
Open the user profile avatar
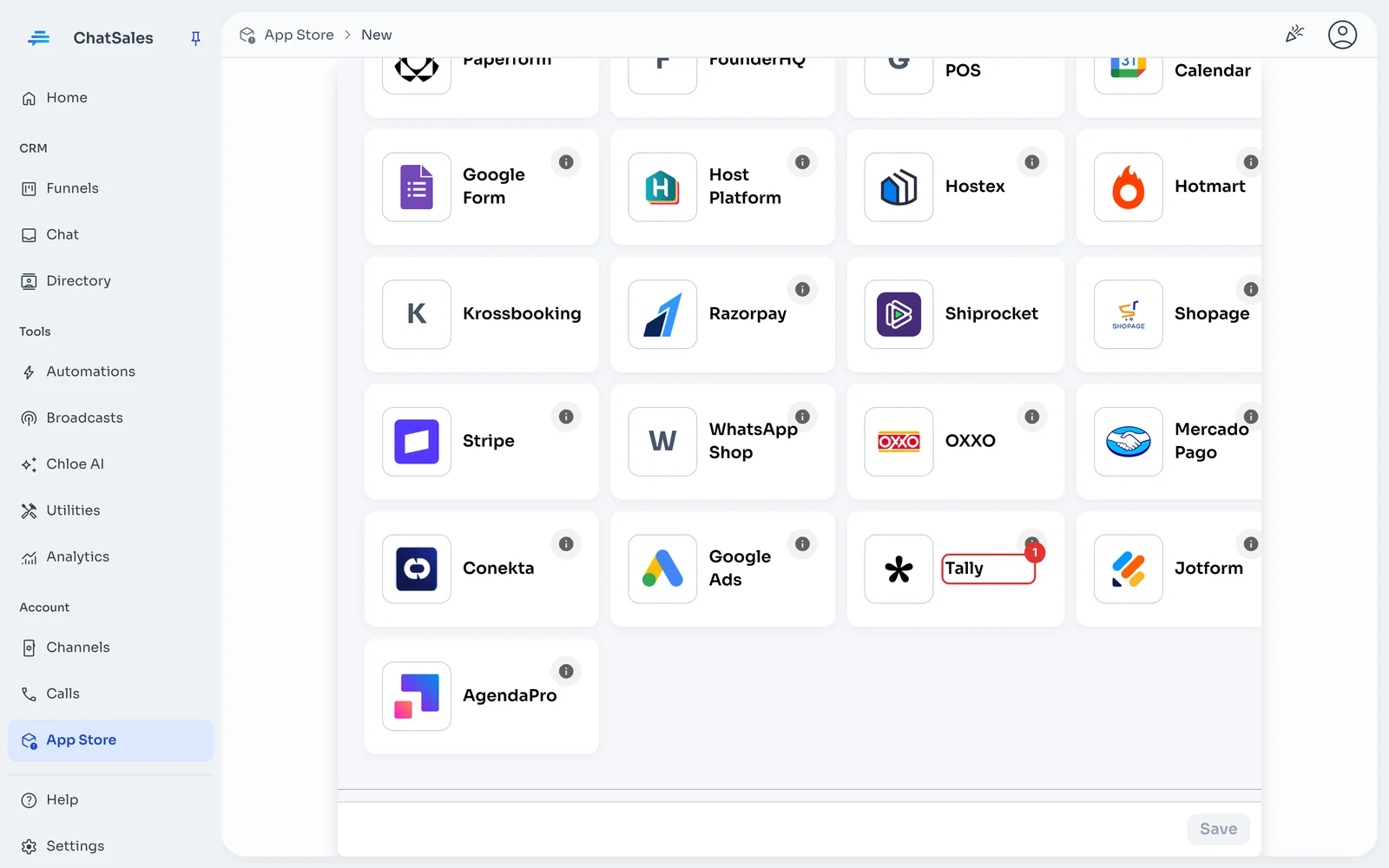click(x=1342, y=35)
